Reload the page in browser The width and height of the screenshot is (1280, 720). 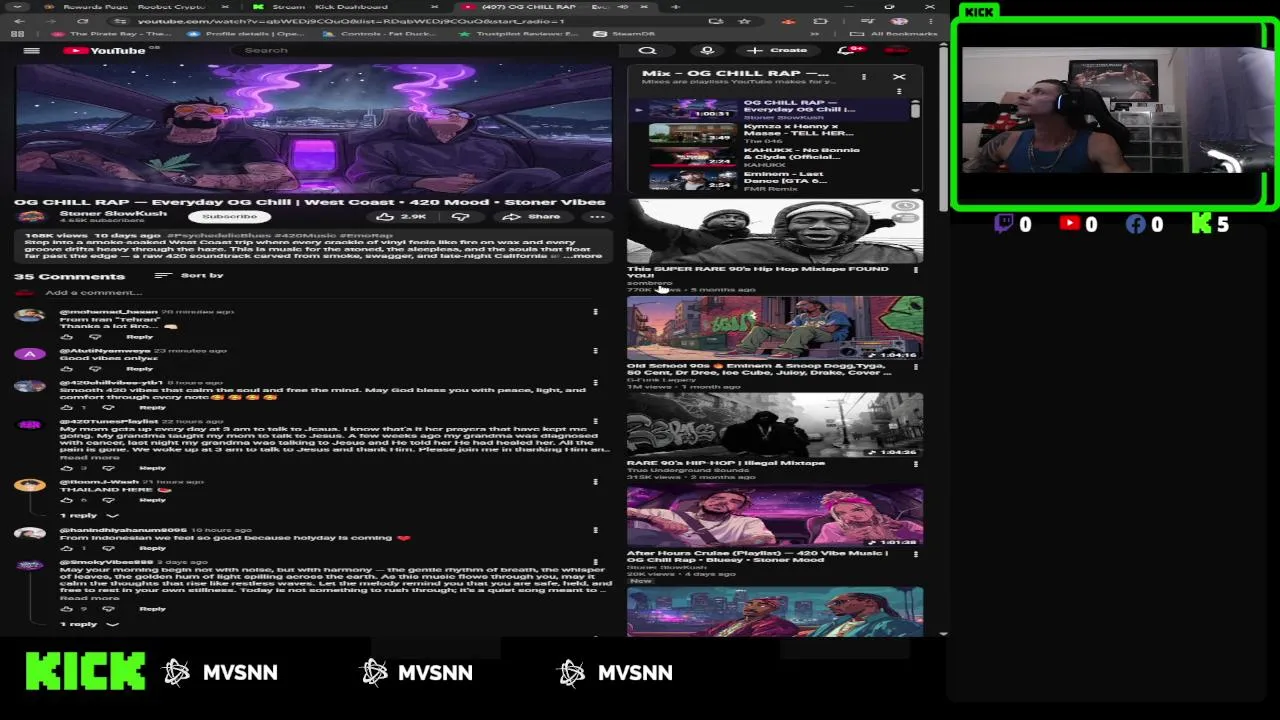(83, 21)
